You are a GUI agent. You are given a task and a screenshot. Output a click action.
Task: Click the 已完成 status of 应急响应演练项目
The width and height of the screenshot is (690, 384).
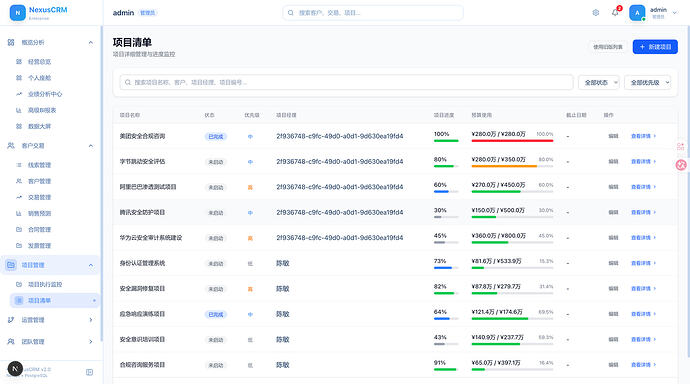216,314
